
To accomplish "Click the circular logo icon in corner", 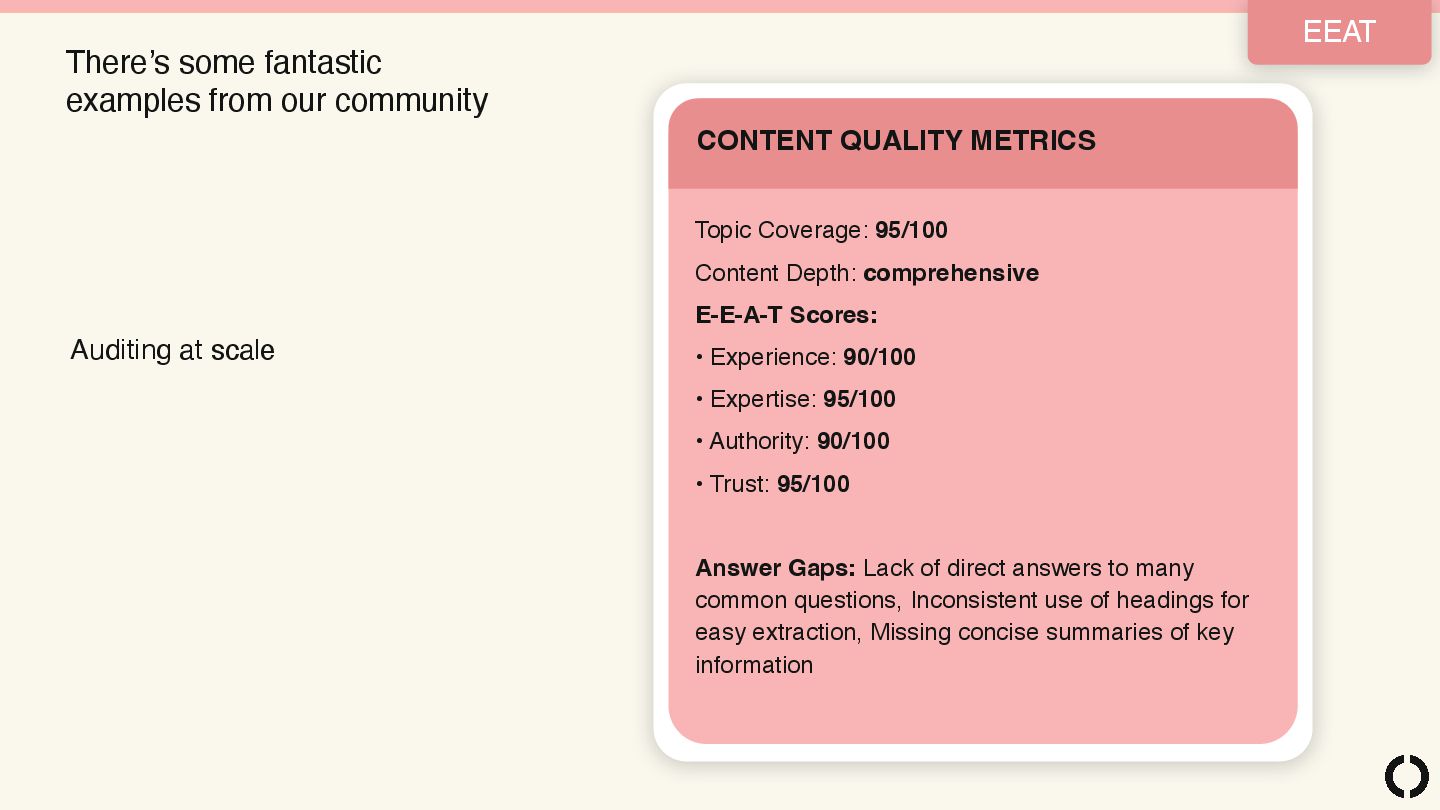I will pos(1406,776).
